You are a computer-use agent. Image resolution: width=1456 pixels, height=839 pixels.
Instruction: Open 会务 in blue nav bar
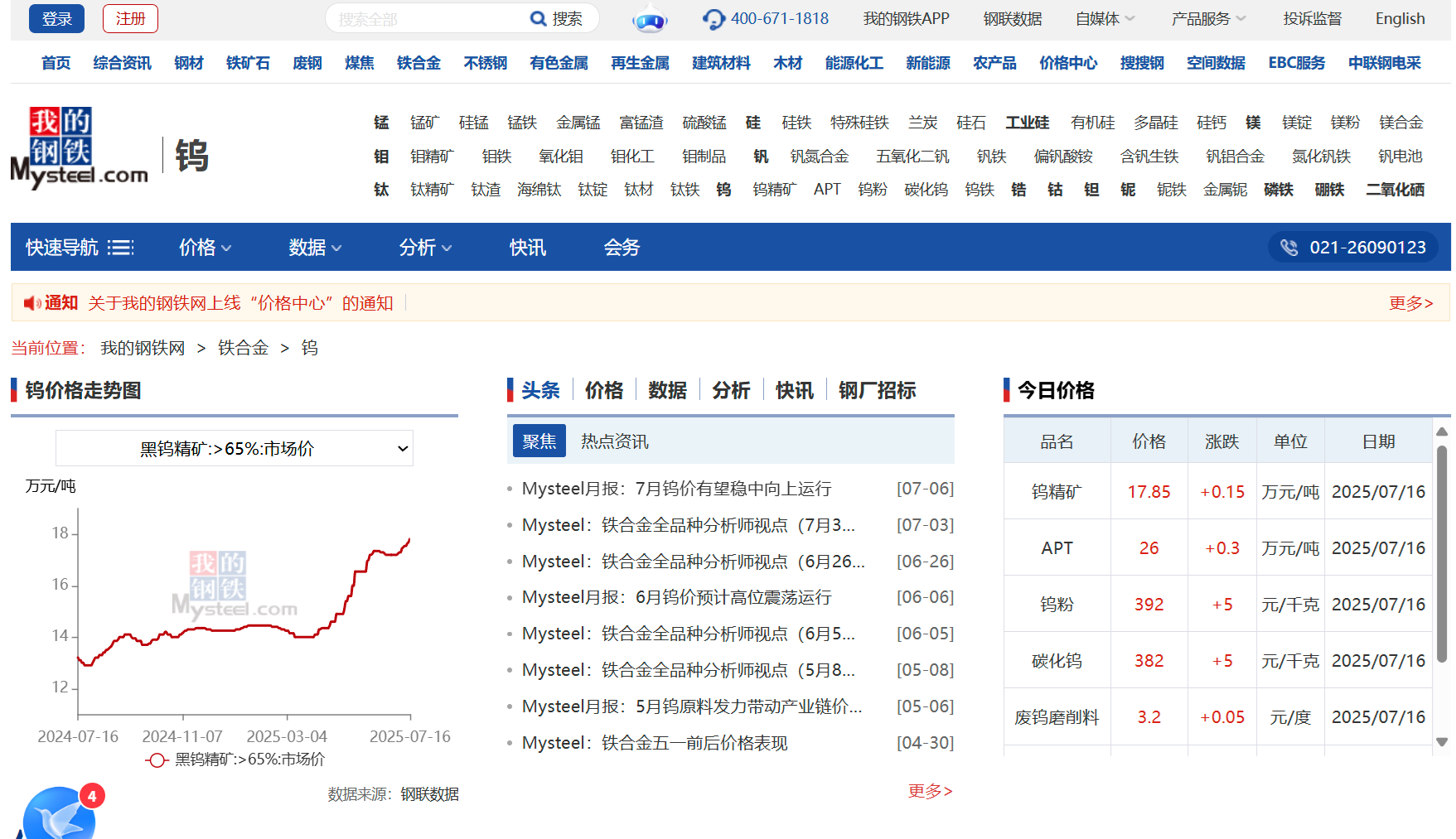(x=622, y=247)
